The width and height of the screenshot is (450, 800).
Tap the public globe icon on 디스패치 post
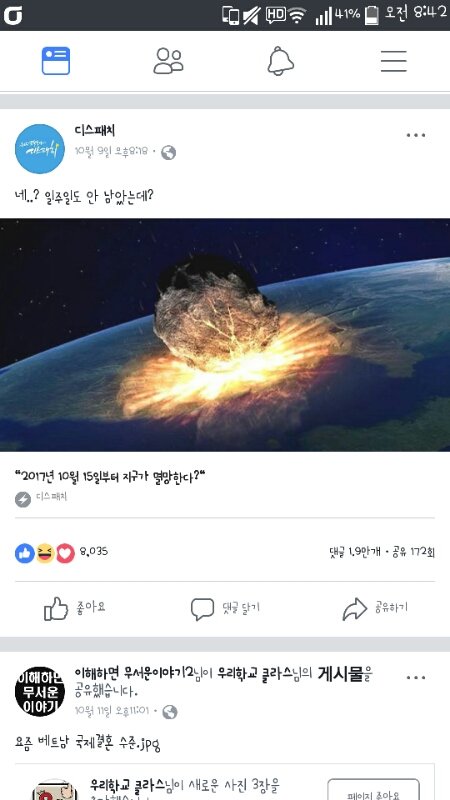pos(168,153)
